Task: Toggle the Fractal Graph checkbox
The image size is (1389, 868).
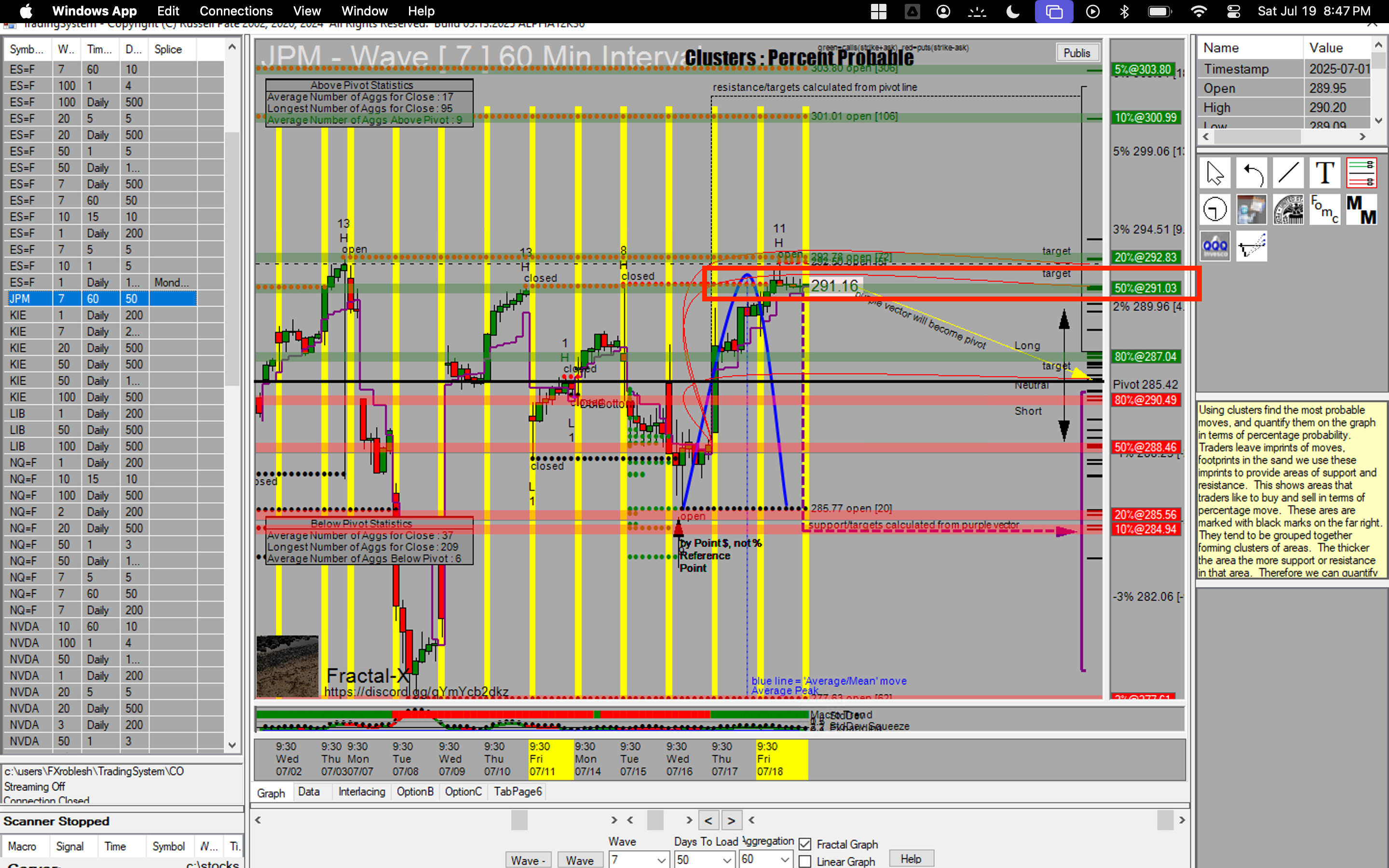Action: [x=804, y=844]
